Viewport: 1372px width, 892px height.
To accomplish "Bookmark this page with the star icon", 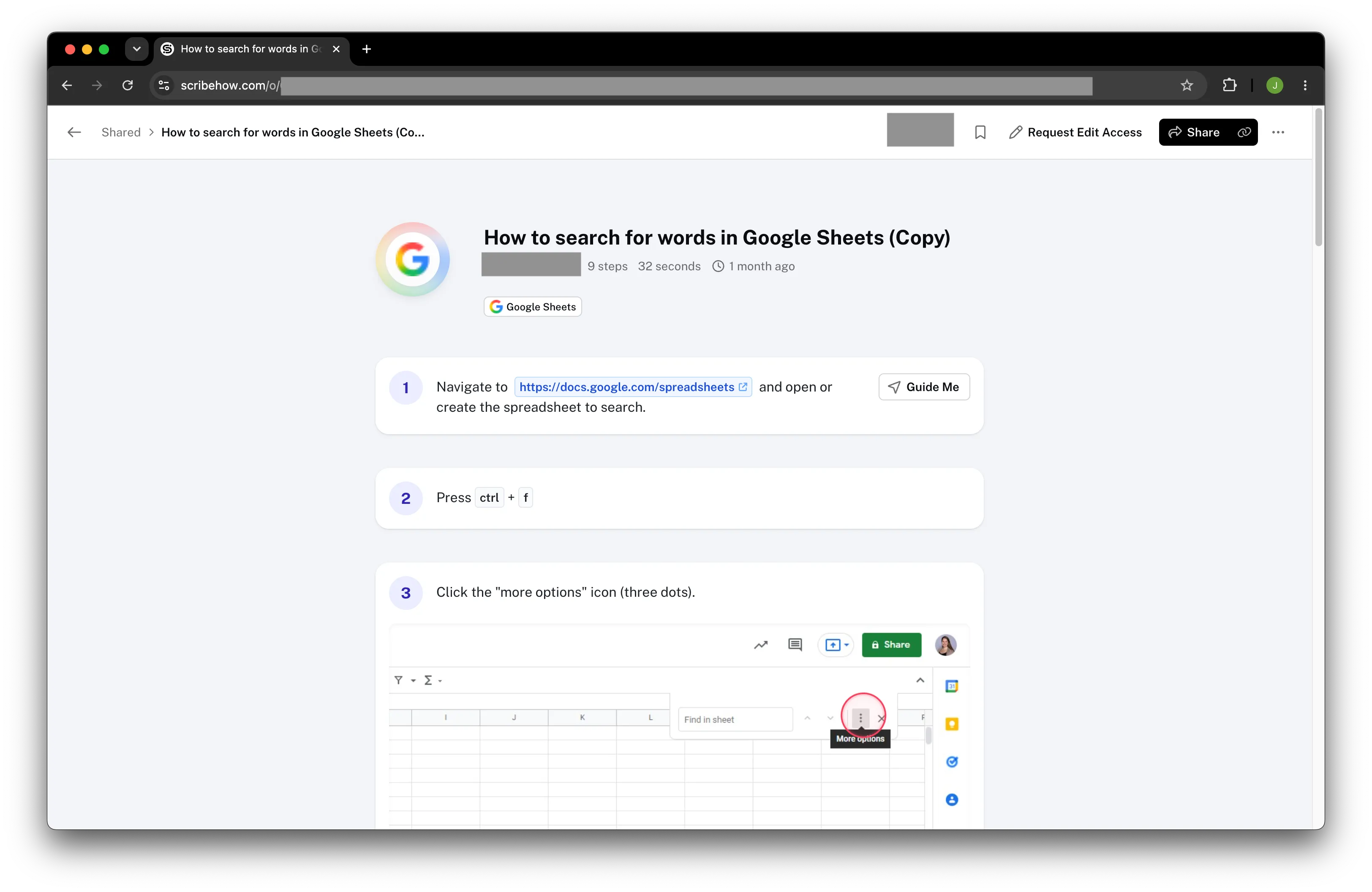I will pyautogui.click(x=1187, y=85).
